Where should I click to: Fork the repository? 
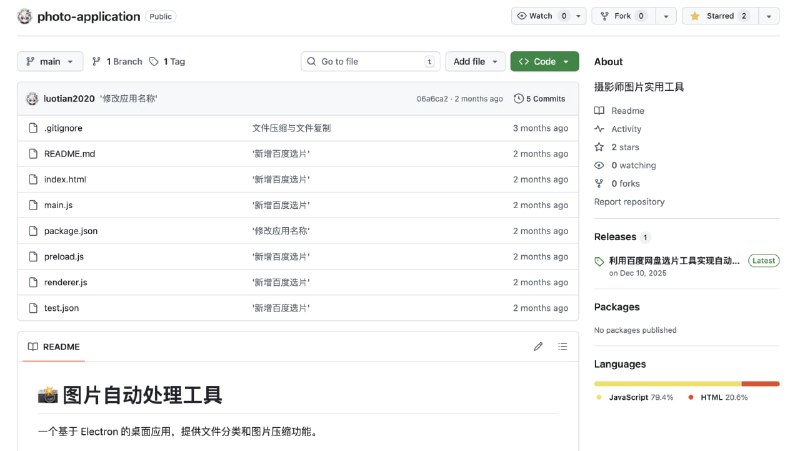[x=623, y=16]
